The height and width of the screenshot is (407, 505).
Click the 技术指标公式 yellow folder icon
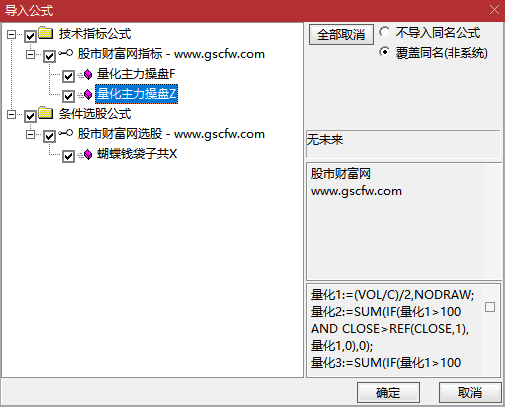46,33
